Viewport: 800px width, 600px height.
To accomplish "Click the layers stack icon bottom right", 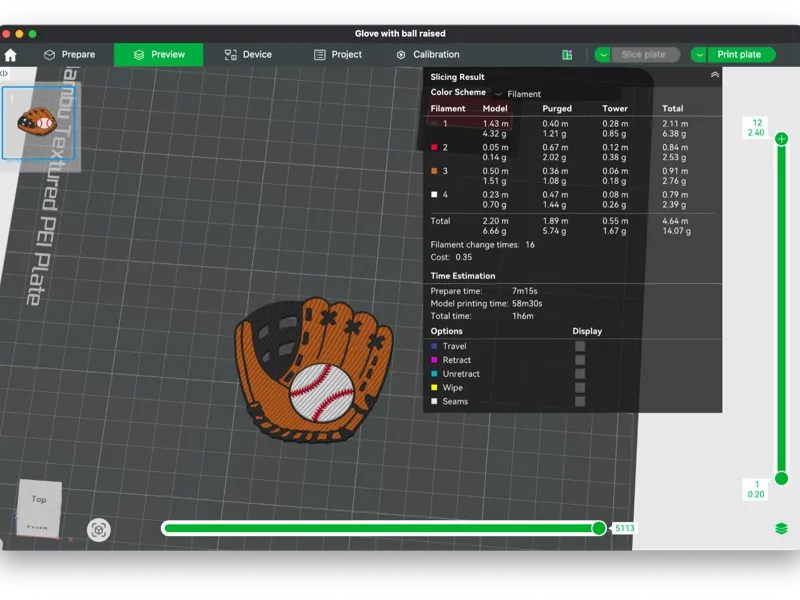I will tap(781, 529).
